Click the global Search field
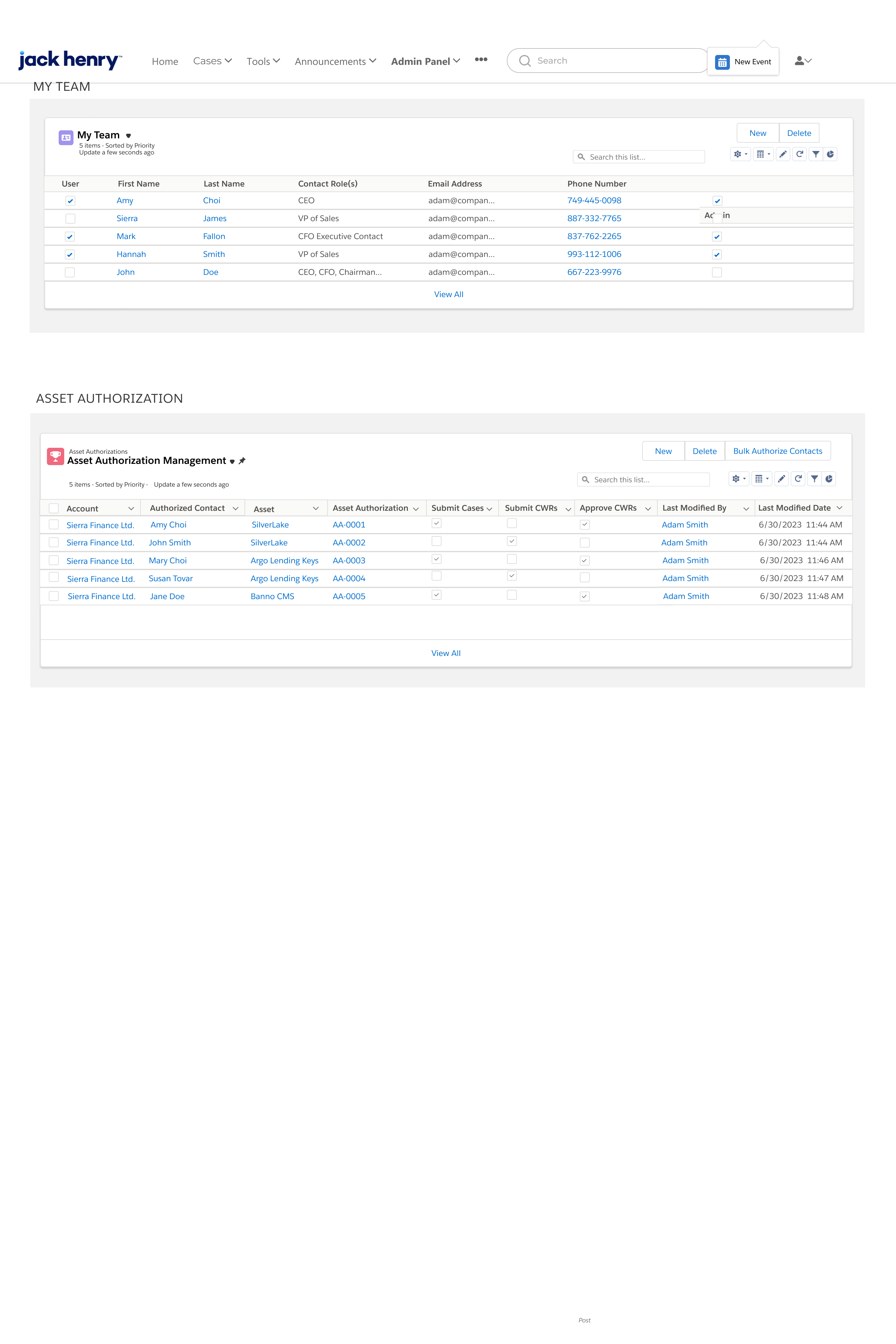This screenshot has height=1344, width=896. coord(607,61)
